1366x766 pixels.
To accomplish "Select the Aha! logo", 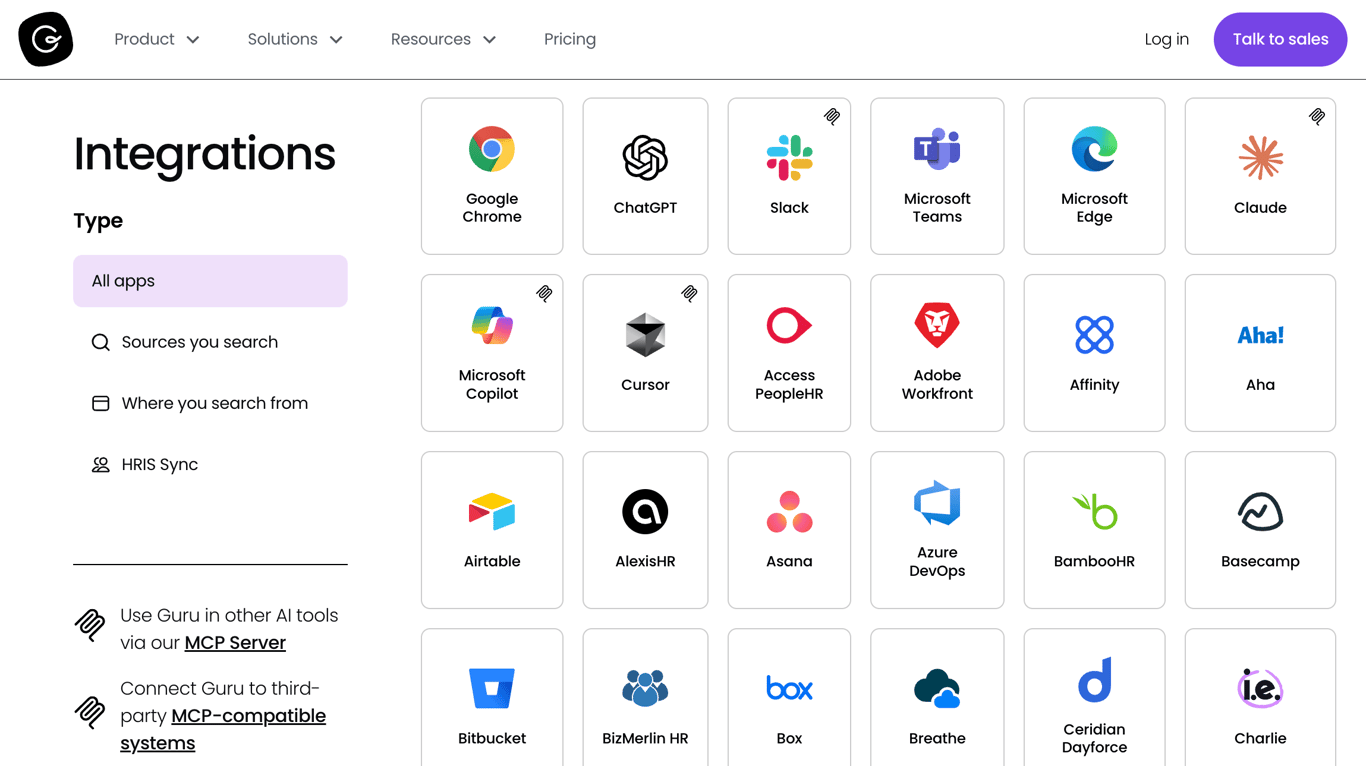I will [x=1260, y=335].
